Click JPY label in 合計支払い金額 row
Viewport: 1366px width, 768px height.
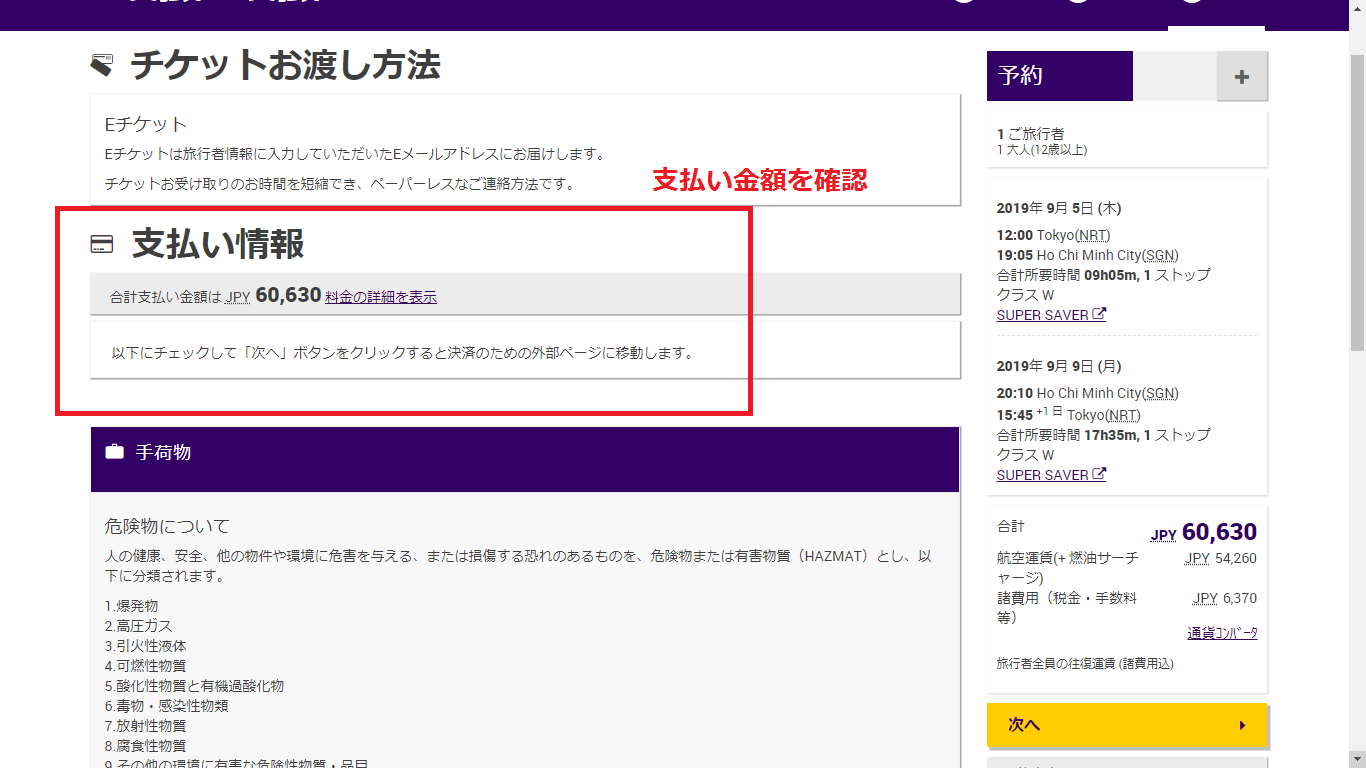(x=237, y=297)
